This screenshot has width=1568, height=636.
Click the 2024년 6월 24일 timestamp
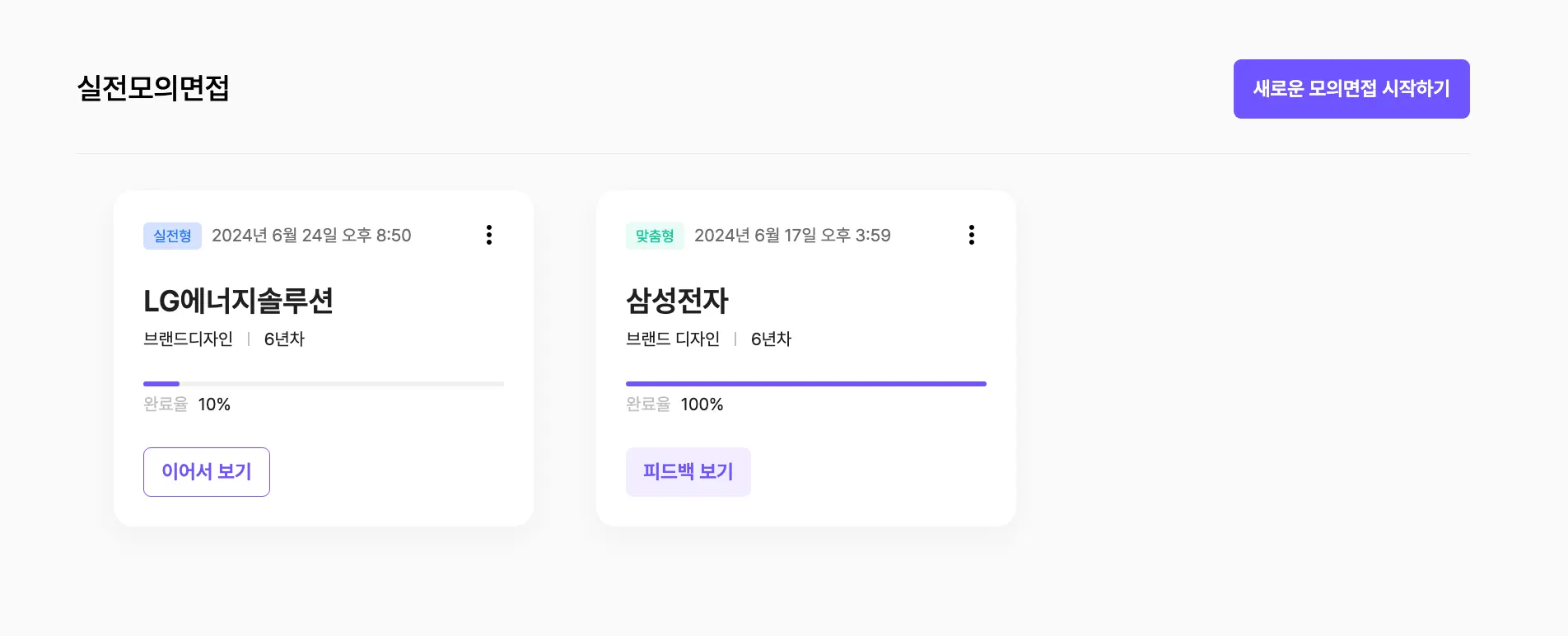pyautogui.click(x=311, y=236)
